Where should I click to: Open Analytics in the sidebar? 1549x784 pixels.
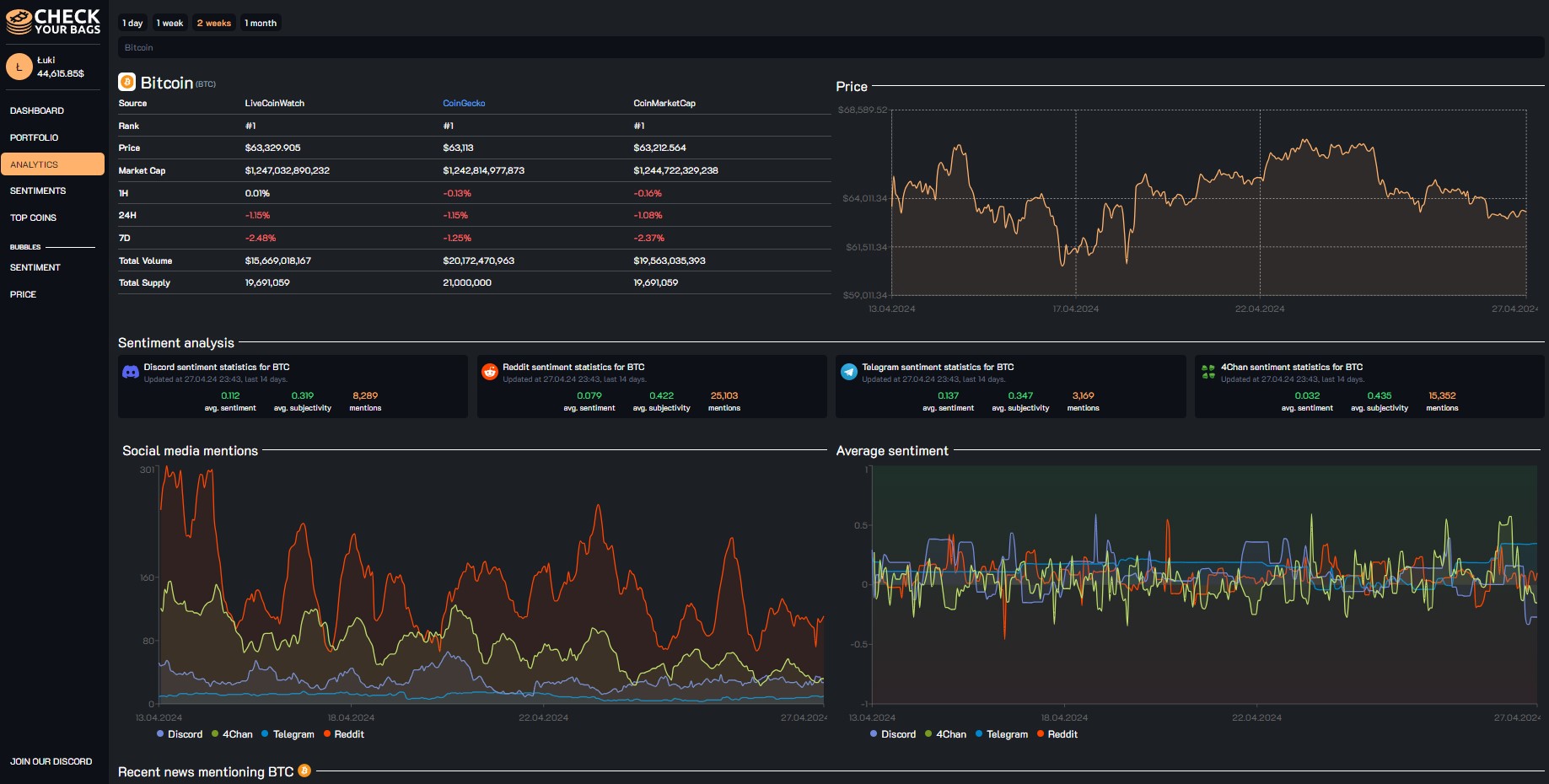coord(52,164)
